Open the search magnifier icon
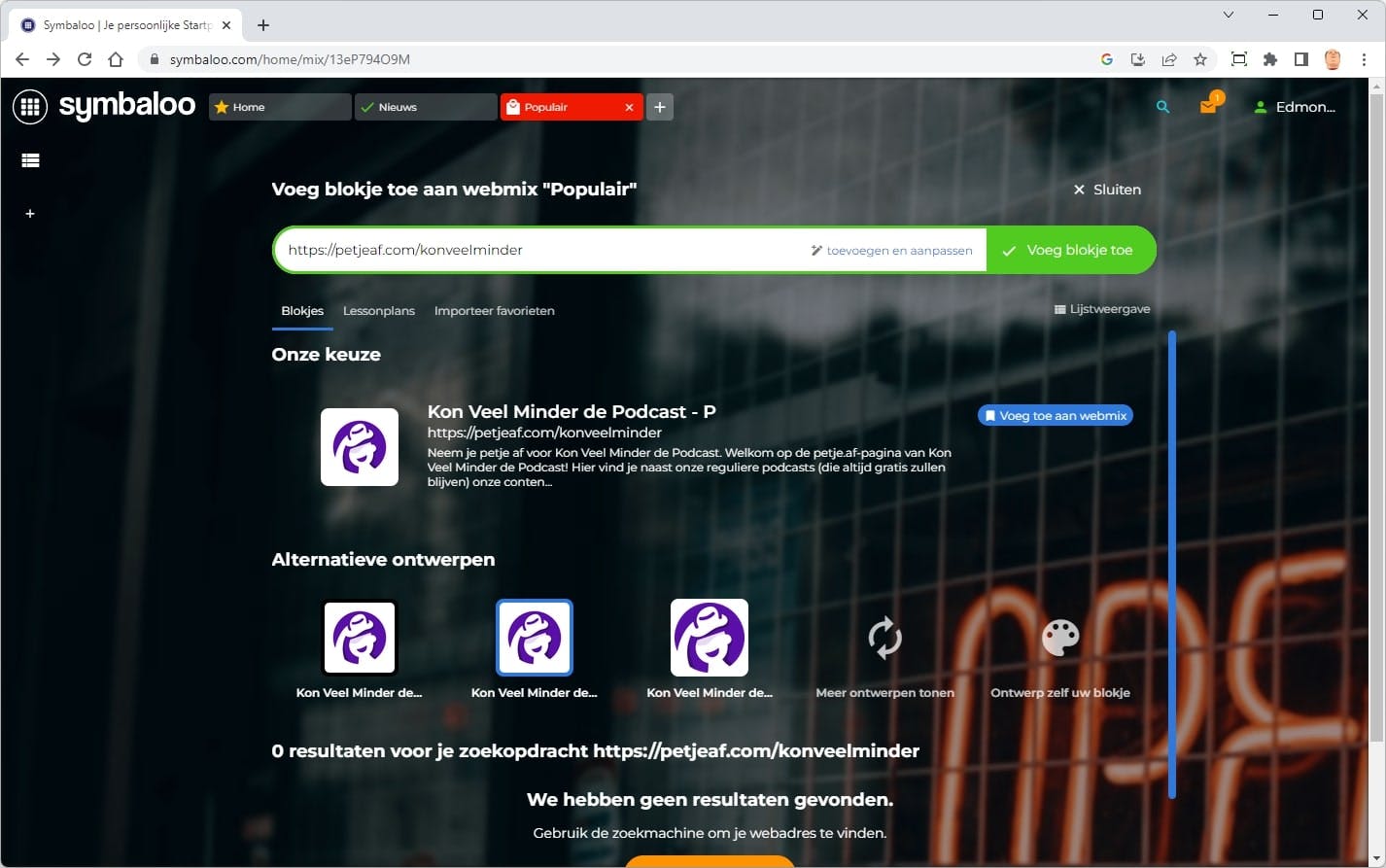Screen dimensions: 1386x868 [x=1162, y=107]
